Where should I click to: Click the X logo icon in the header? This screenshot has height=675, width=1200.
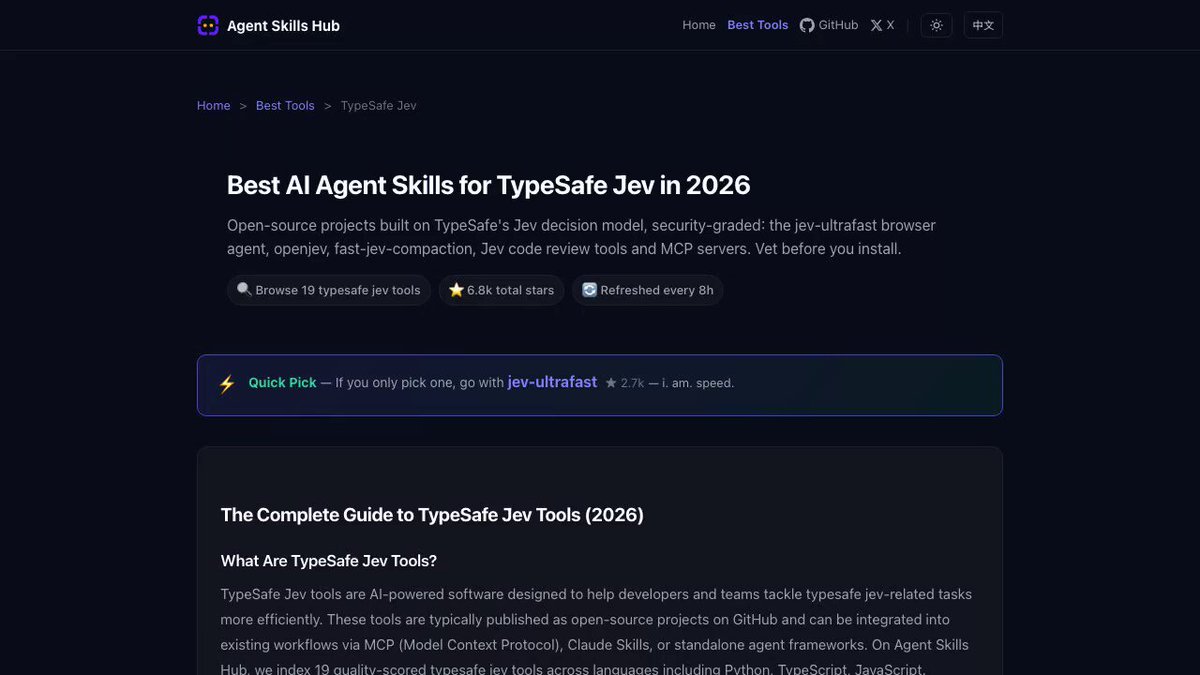pyautogui.click(x=876, y=25)
